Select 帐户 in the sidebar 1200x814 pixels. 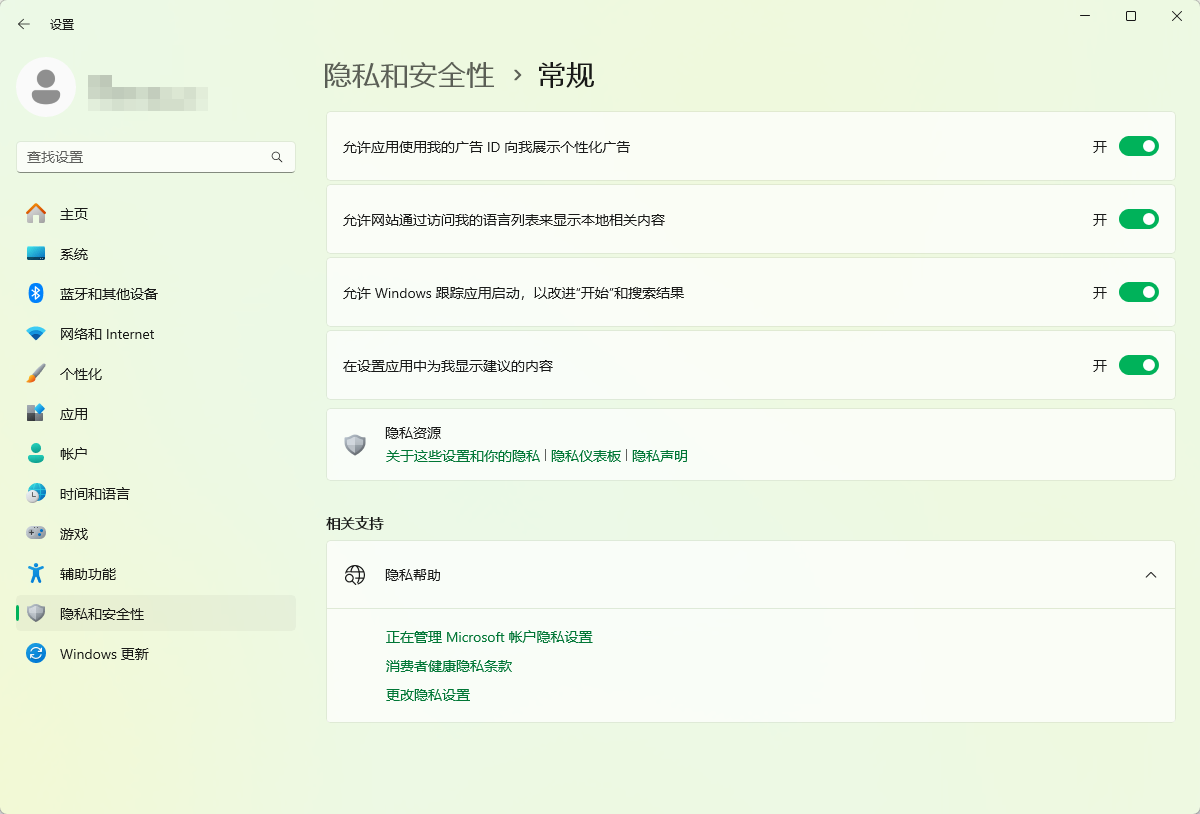coord(156,454)
